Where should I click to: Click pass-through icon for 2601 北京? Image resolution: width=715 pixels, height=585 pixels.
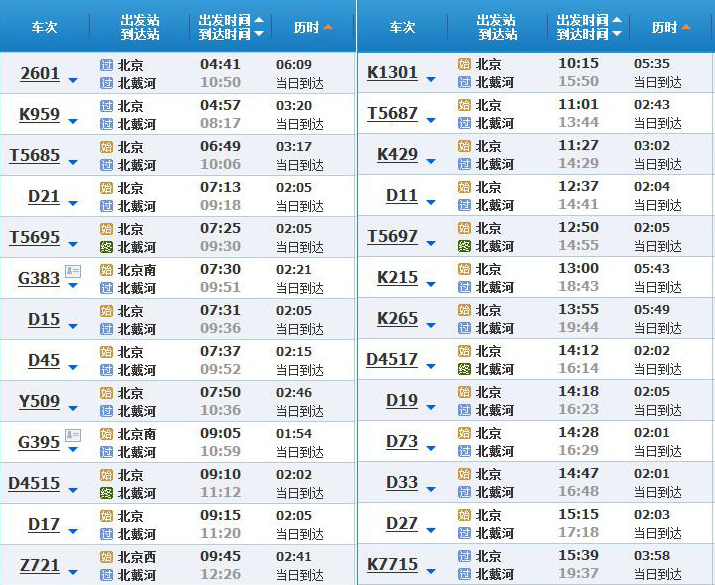[x=106, y=65]
